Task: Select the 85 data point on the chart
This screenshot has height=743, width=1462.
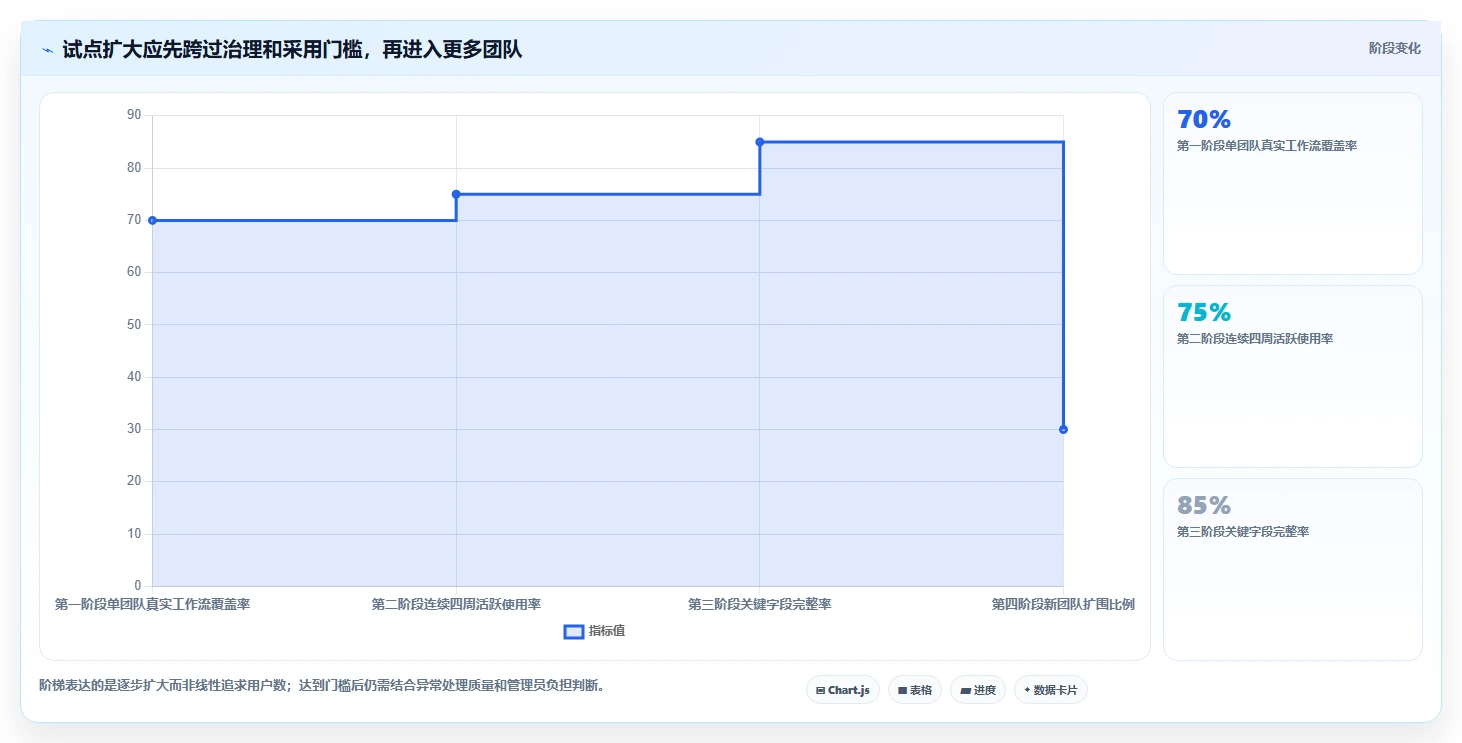Action: point(760,142)
